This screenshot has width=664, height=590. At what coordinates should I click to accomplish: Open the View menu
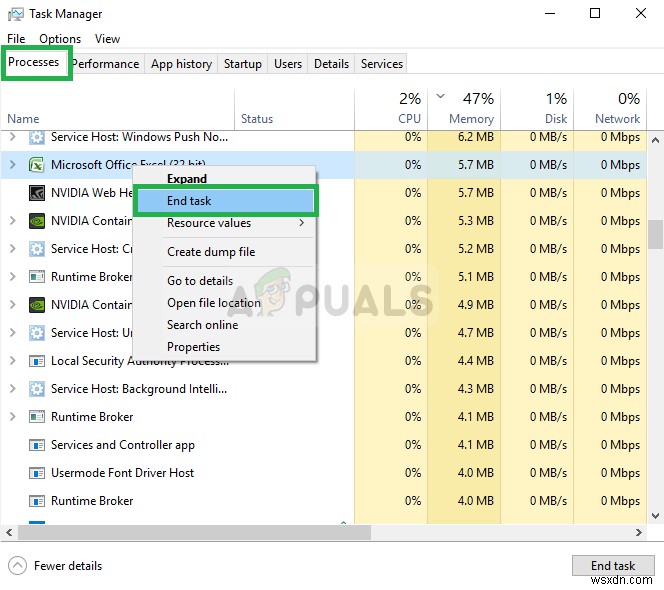[x=108, y=39]
